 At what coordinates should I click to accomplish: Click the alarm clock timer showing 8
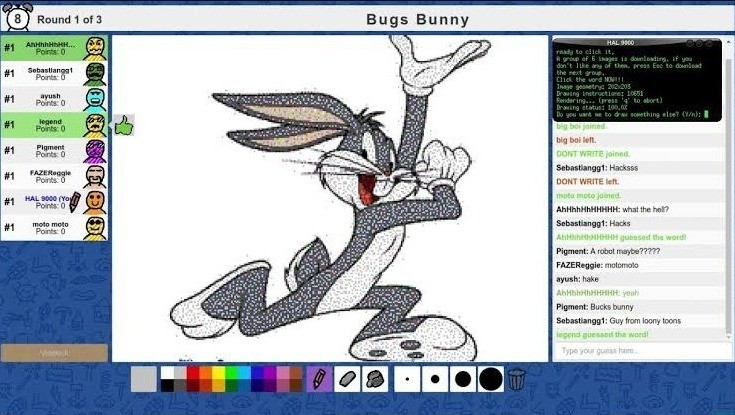18,18
